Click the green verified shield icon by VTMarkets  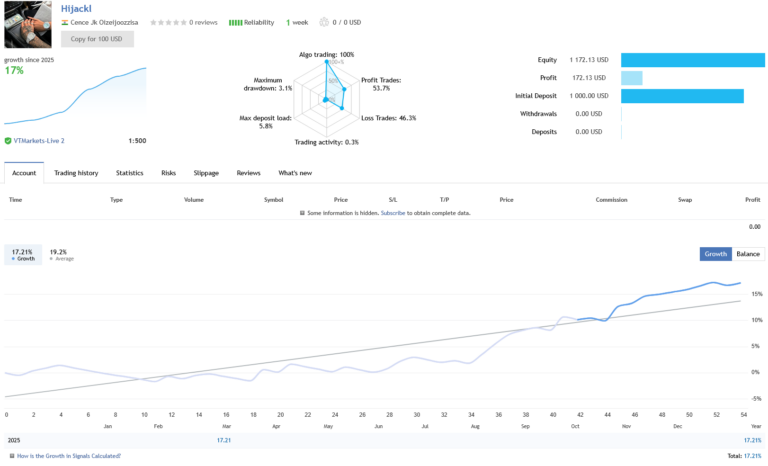[x=8, y=141]
